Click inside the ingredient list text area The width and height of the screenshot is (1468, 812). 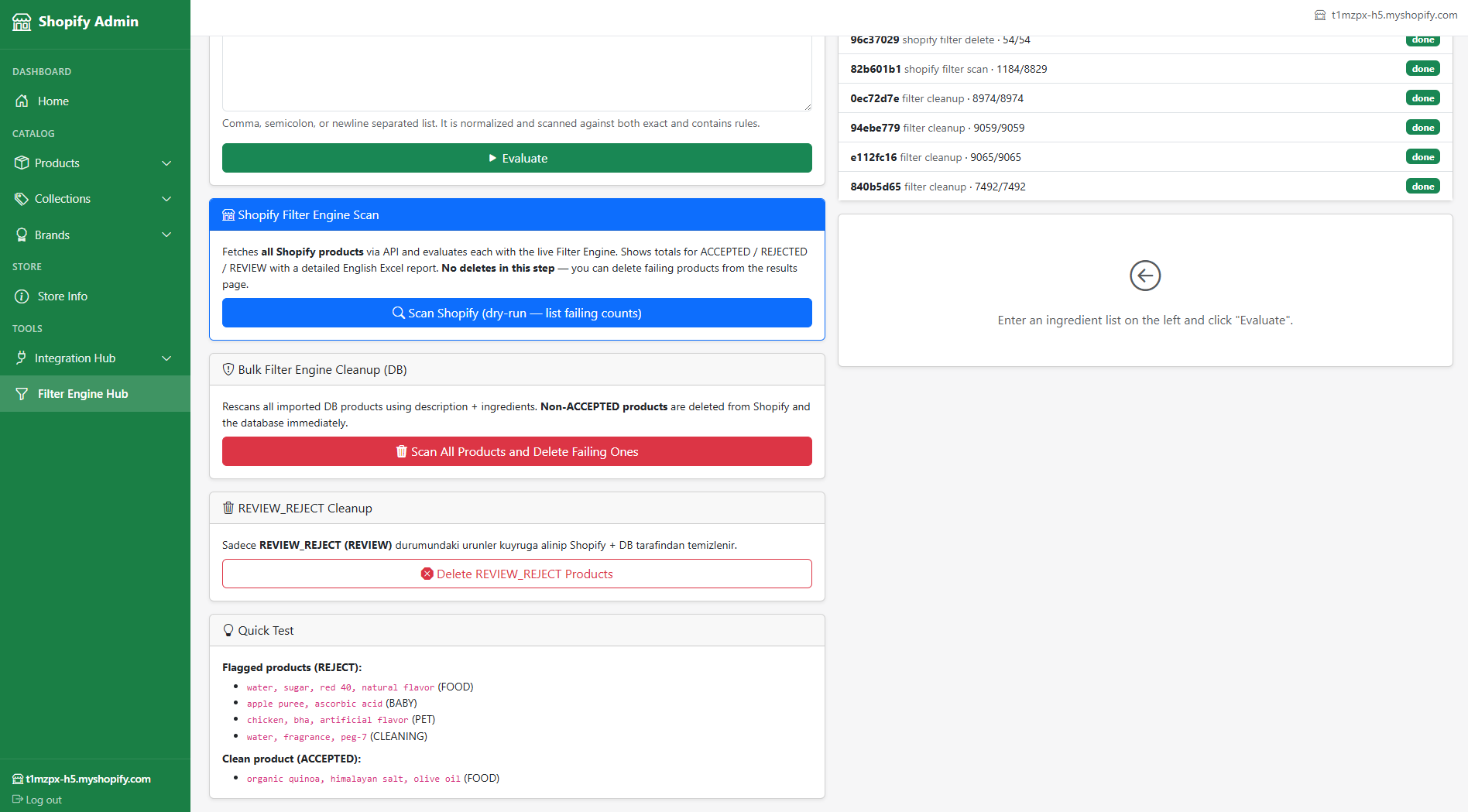(x=517, y=73)
